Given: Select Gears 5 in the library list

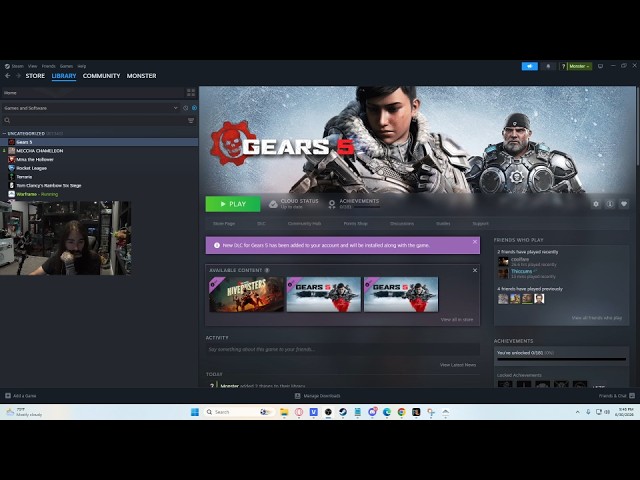Looking at the screenshot, I should 99,142.
